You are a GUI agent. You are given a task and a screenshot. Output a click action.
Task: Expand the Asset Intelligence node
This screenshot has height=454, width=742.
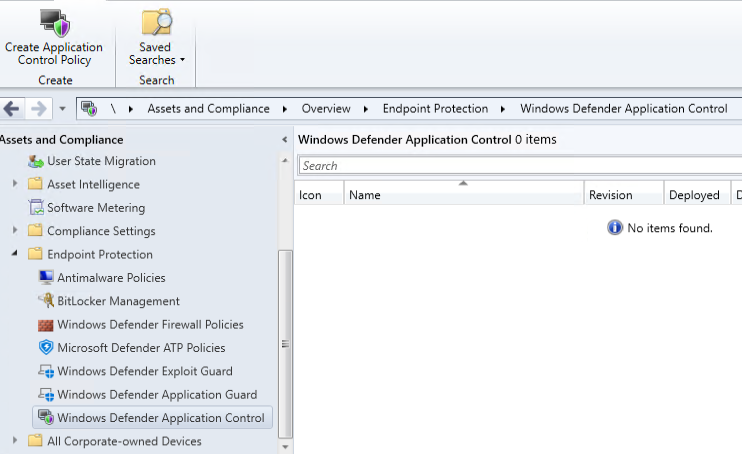pos(15,184)
